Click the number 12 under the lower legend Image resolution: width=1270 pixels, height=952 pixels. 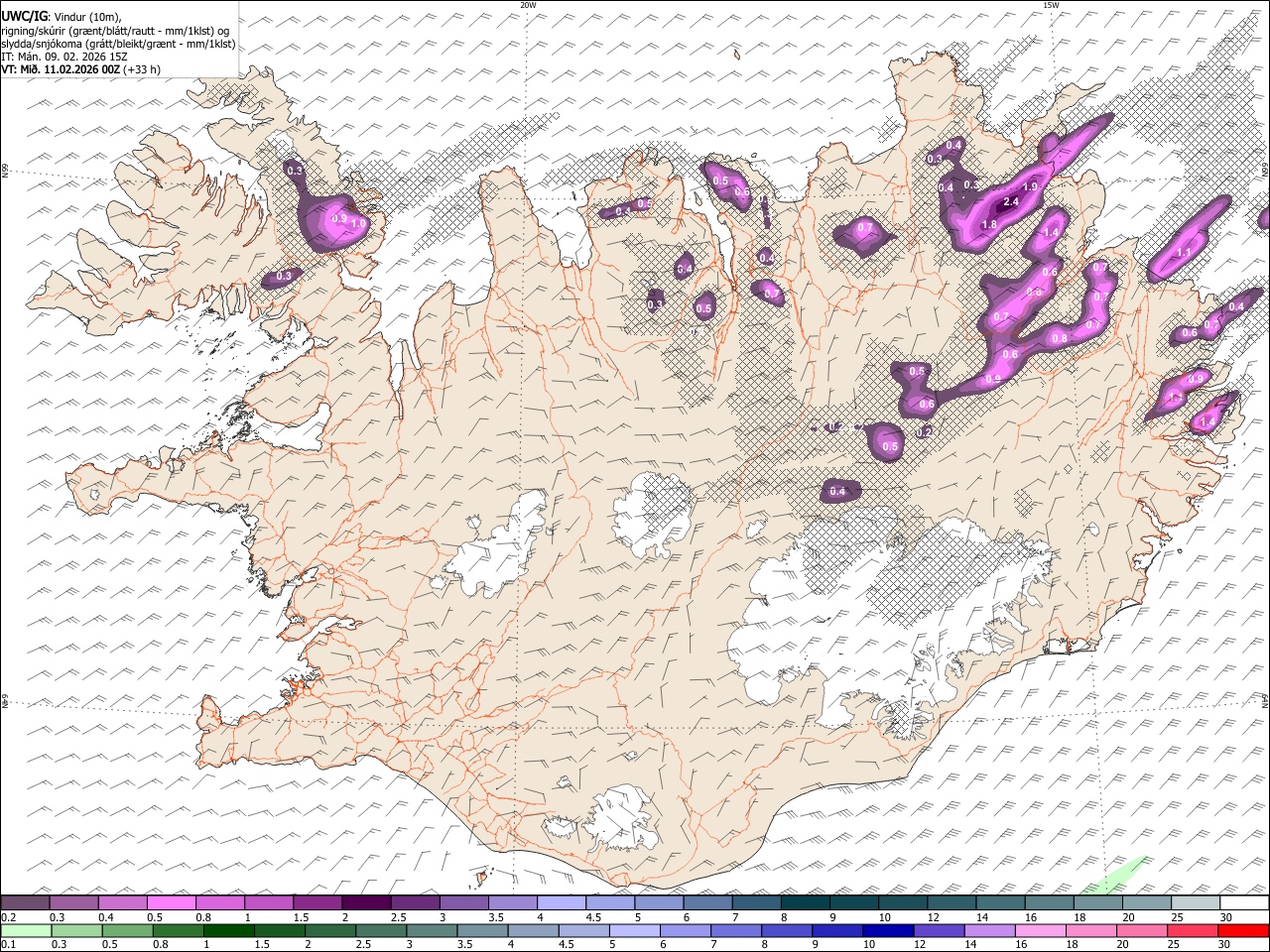pos(920,945)
